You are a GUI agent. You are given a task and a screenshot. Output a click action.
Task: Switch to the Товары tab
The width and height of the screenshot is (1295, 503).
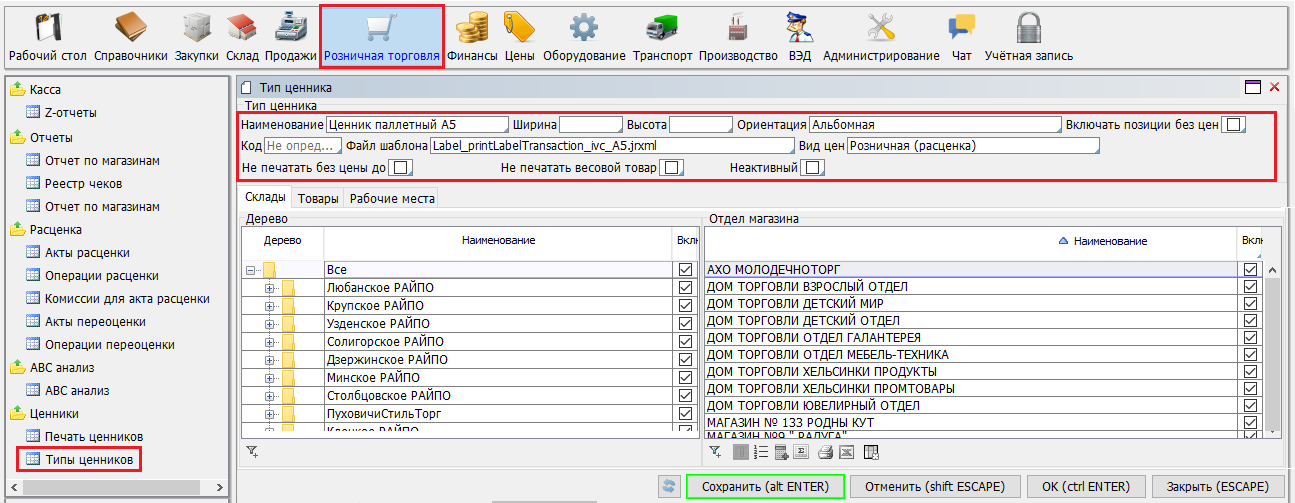coord(318,198)
